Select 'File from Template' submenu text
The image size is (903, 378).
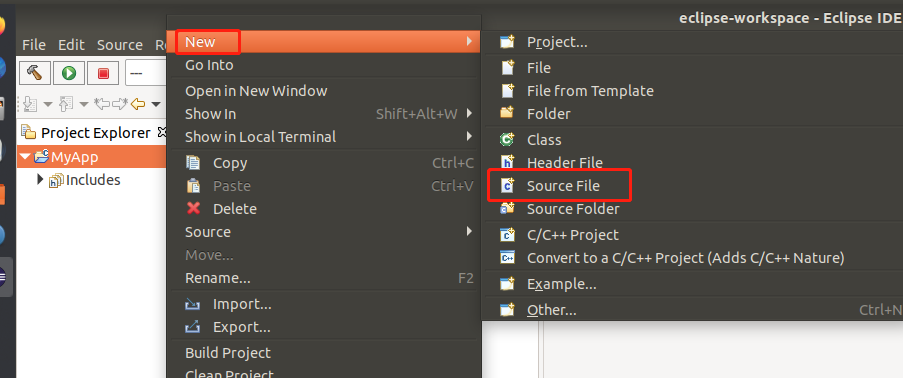590,91
